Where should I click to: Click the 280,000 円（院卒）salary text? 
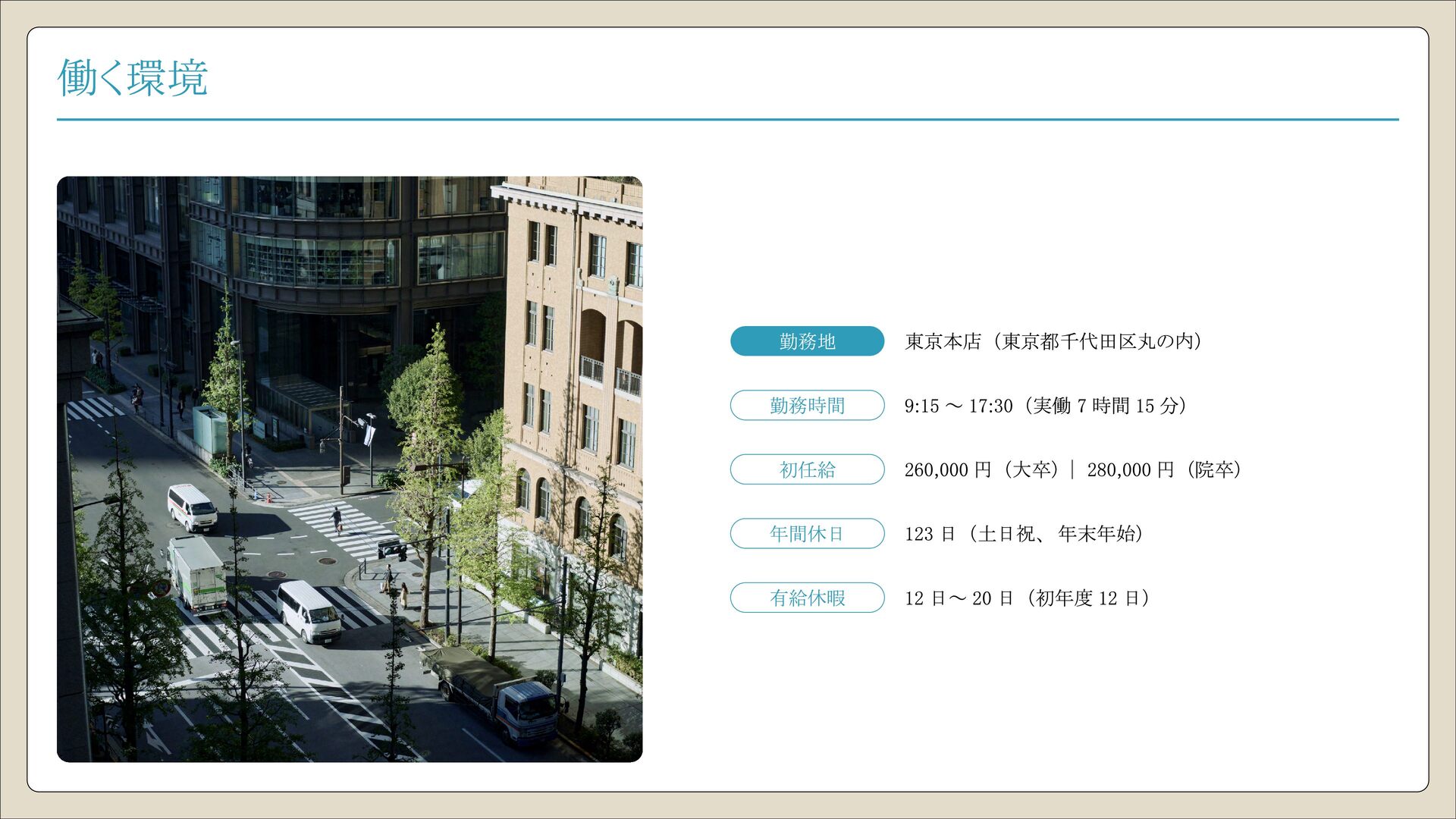tap(1165, 470)
